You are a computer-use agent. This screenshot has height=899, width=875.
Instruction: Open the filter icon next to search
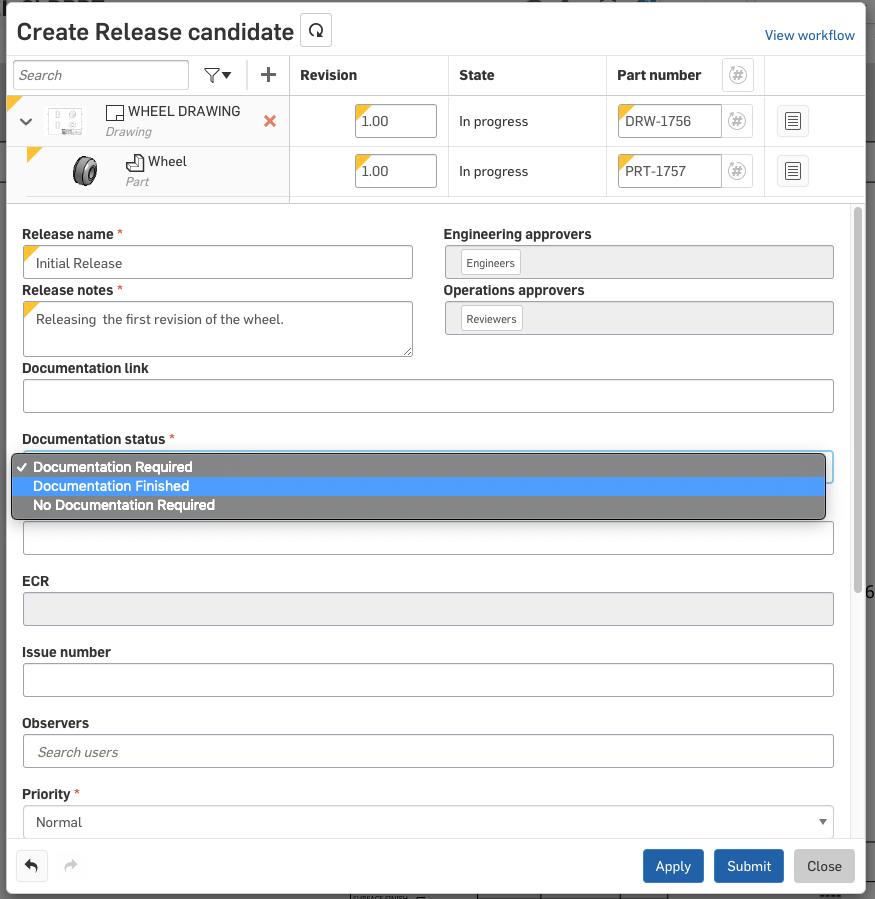[x=217, y=75]
